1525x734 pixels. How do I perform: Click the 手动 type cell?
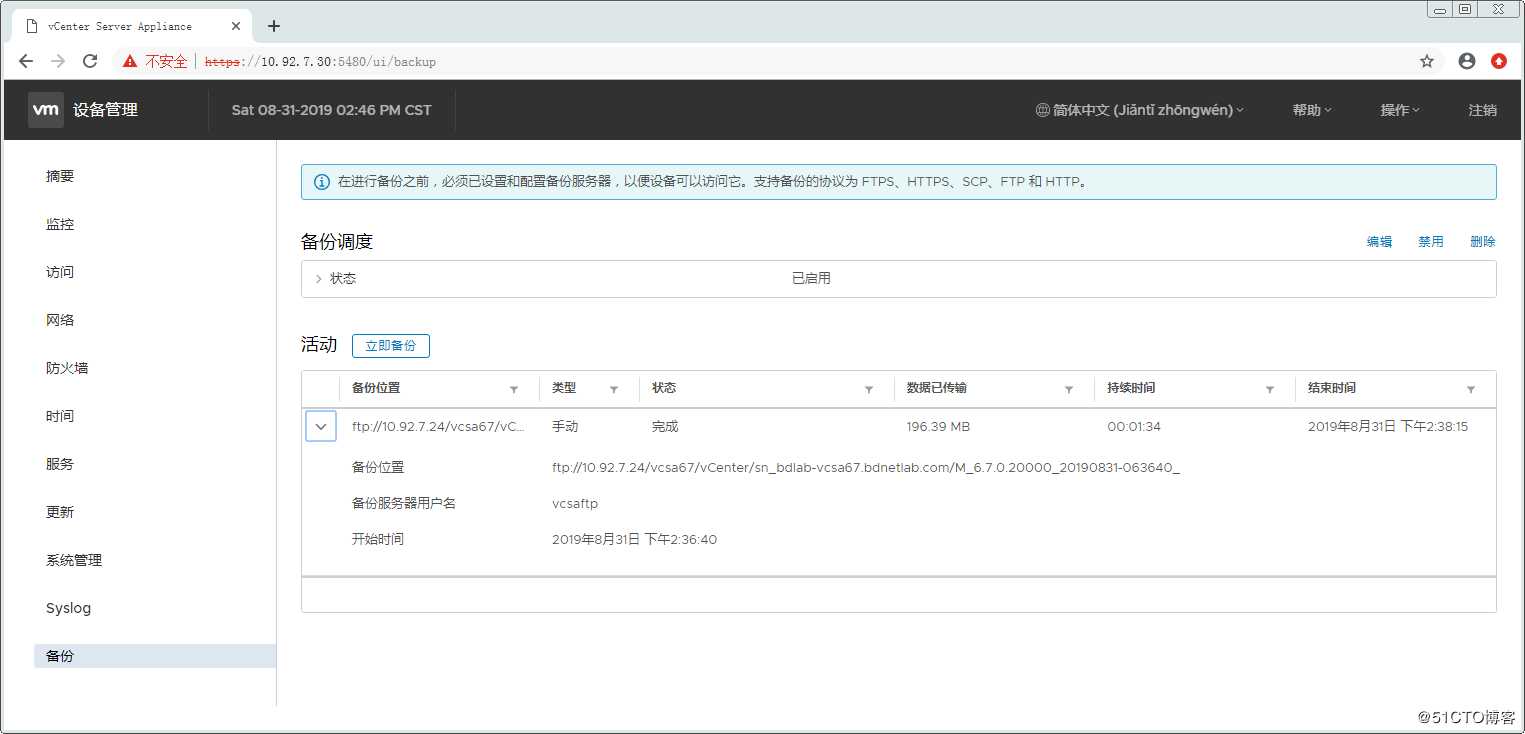click(x=565, y=427)
